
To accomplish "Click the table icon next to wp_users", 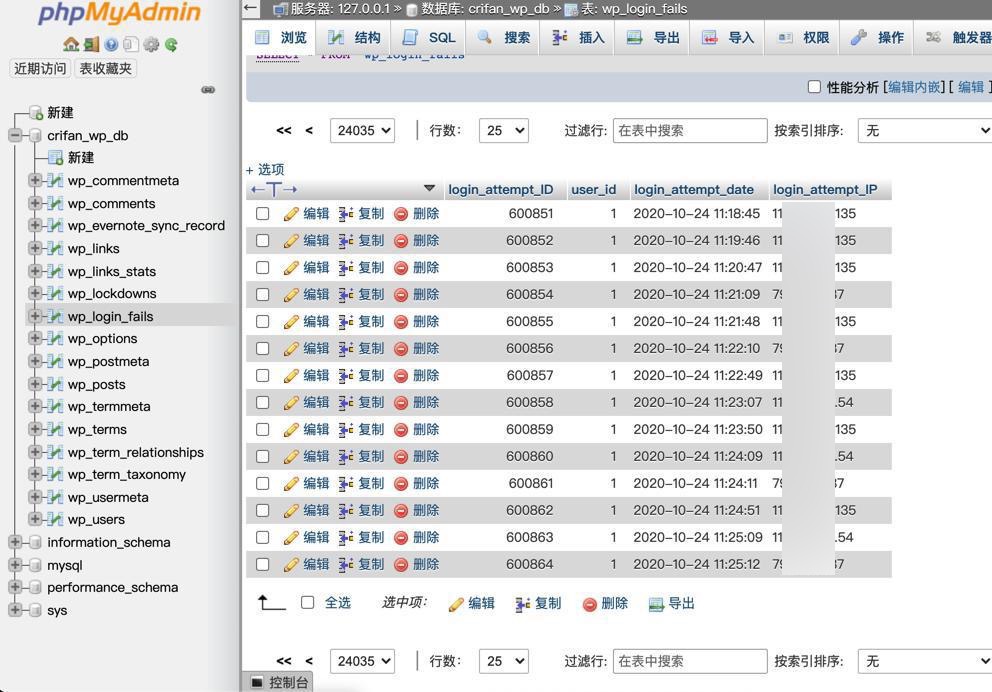I will [56, 519].
